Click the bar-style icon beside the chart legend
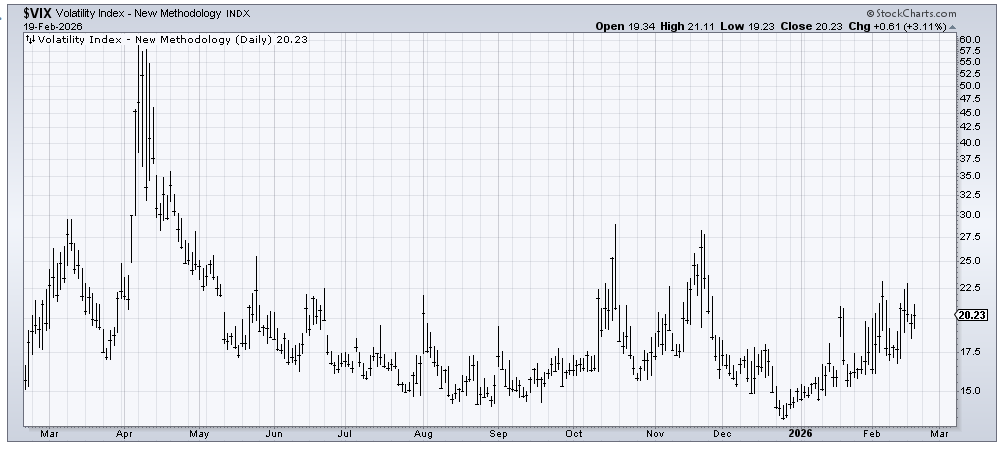 pyautogui.click(x=31, y=41)
